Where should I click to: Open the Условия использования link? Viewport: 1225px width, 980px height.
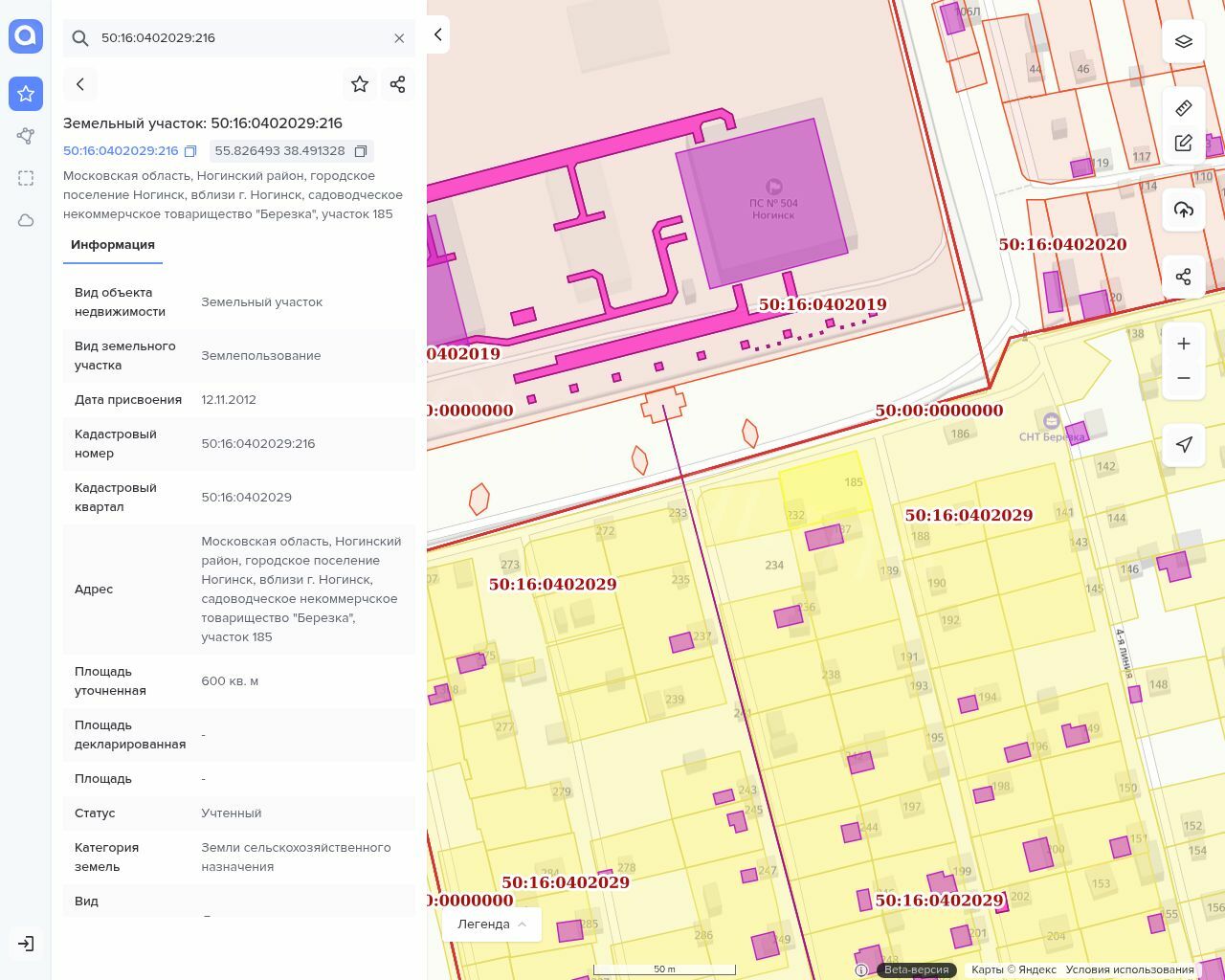point(1129,969)
